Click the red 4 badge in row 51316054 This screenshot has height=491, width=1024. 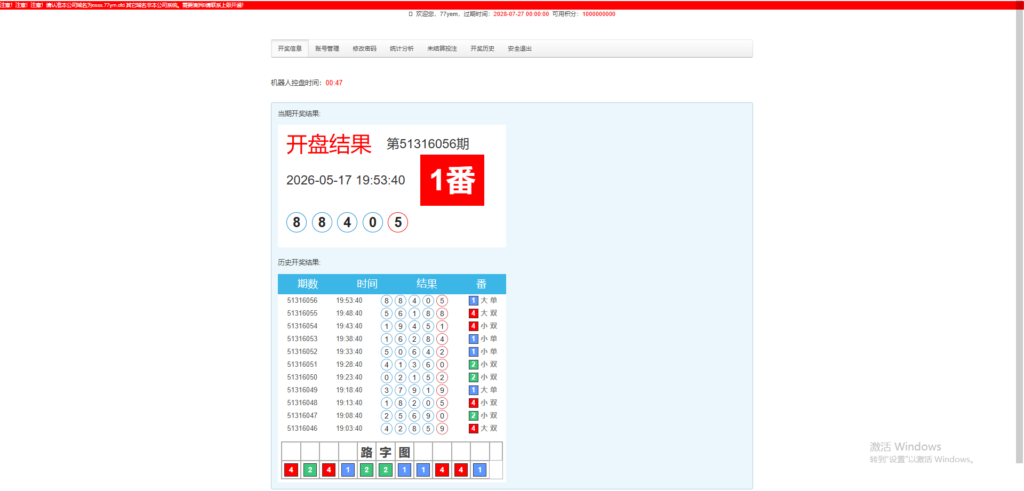473,326
